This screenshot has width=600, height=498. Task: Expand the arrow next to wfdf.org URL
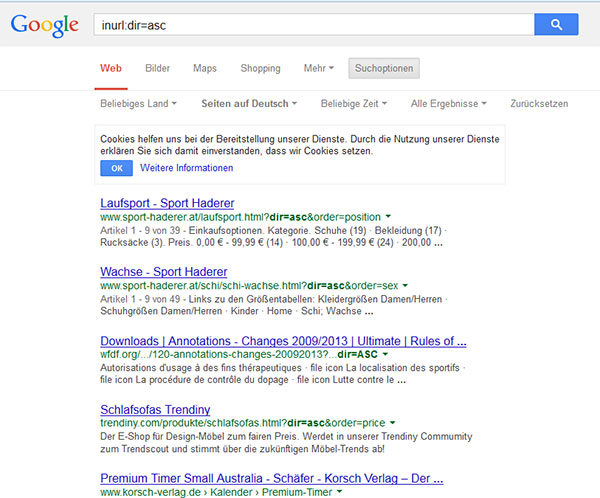click(385, 354)
